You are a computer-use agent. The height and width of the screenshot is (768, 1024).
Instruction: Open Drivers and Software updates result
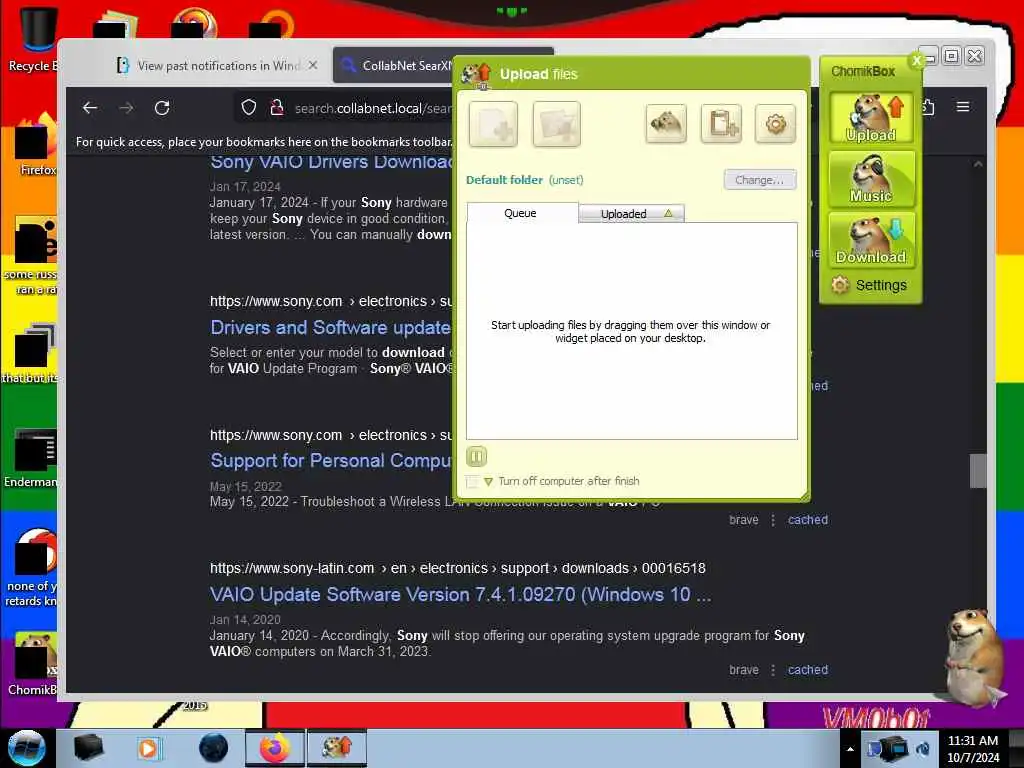pyautogui.click(x=330, y=327)
